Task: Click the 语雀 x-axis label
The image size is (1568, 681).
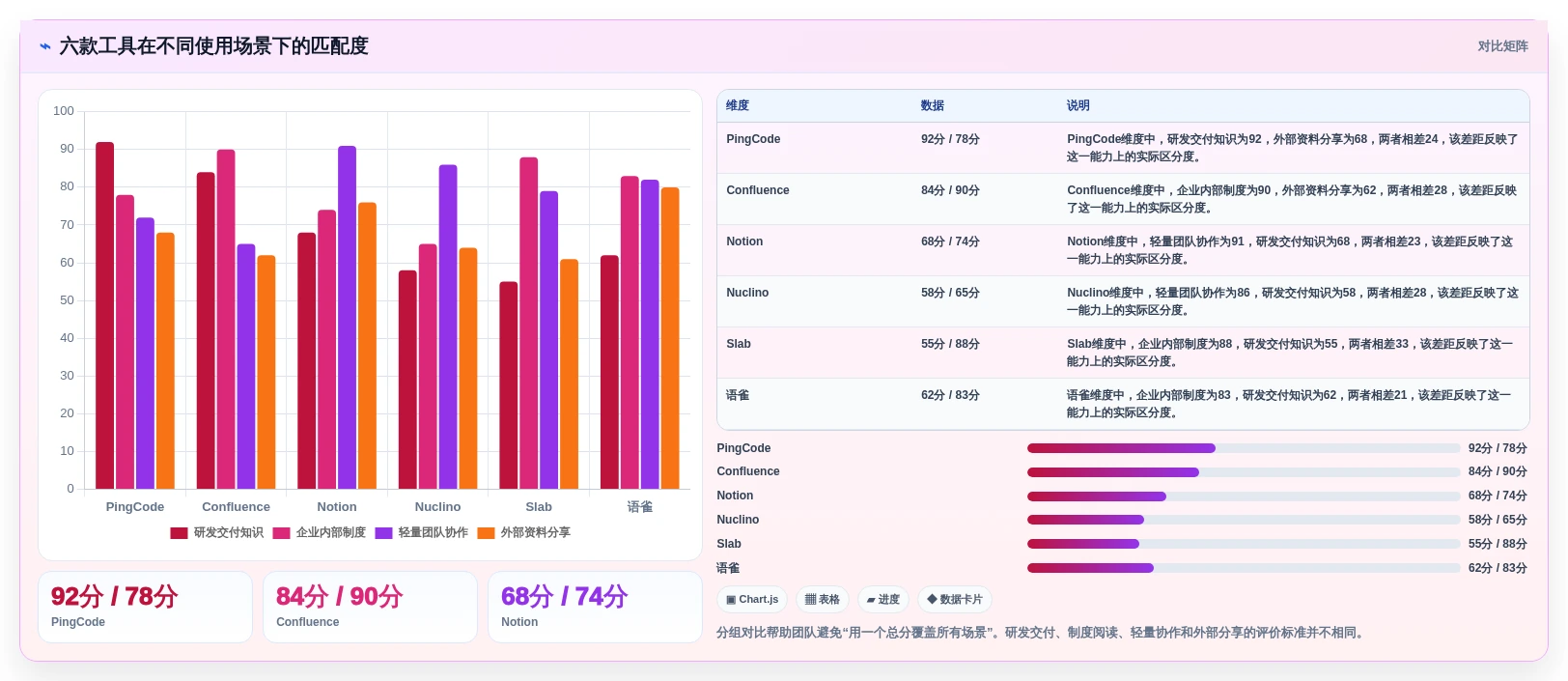Action: [x=640, y=507]
